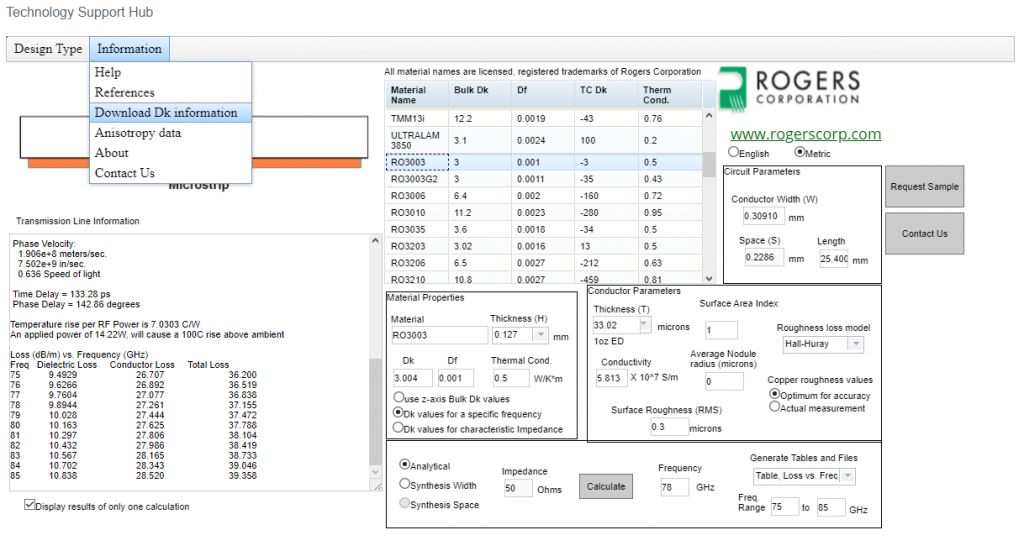Screen dimensions: 1024x551
Task: Click the Conductivity input field
Action: click(611, 378)
